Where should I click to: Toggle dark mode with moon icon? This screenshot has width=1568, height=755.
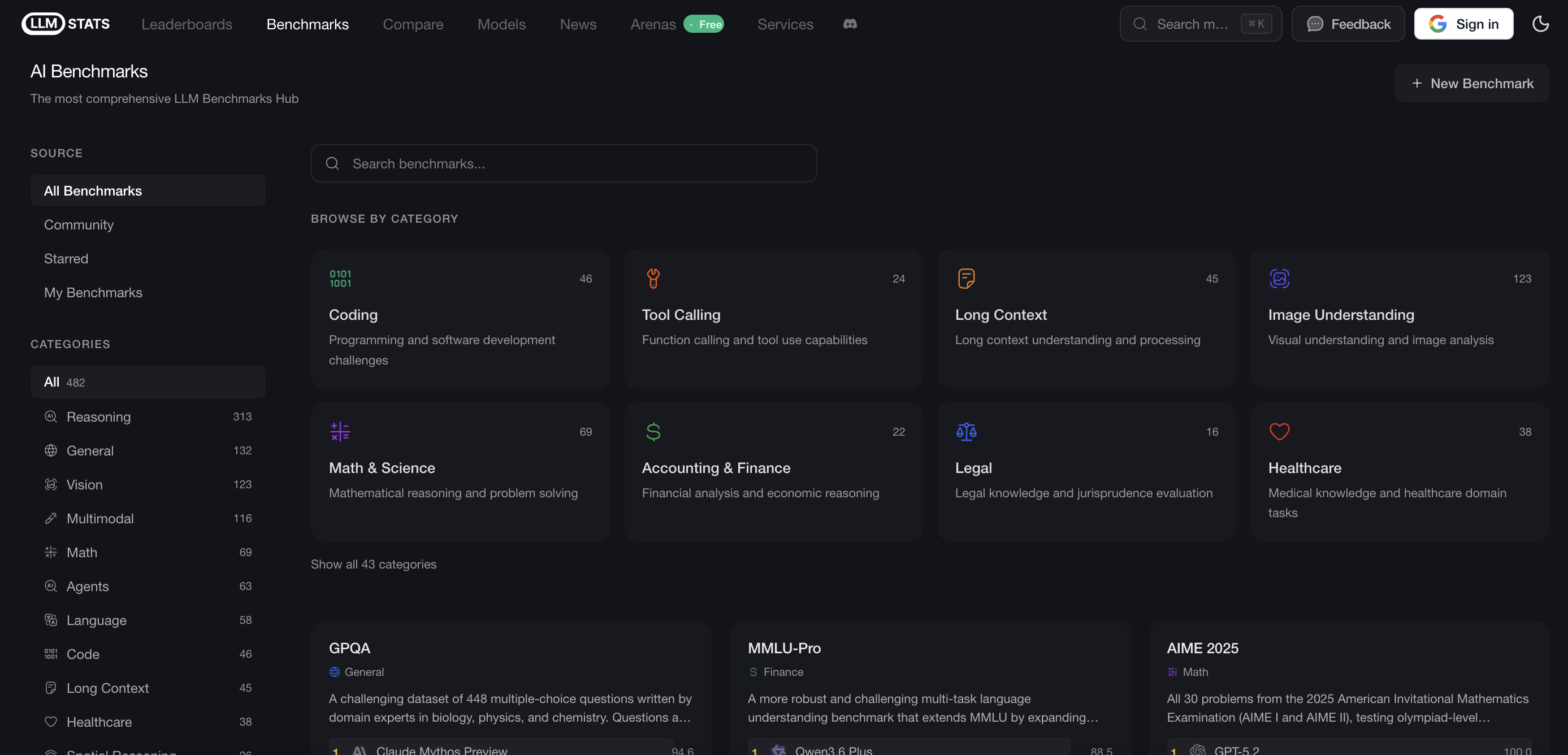click(1540, 24)
